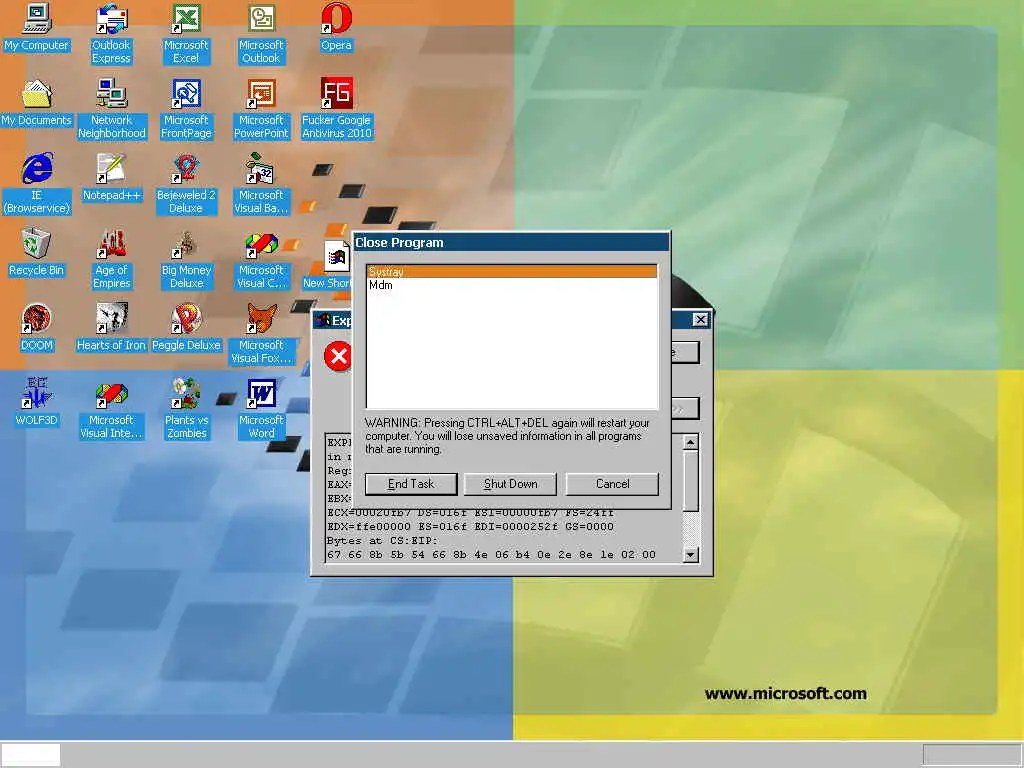Select Systray in the Close Program list
This screenshot has height=768, width=1024.
pos(511,272)
